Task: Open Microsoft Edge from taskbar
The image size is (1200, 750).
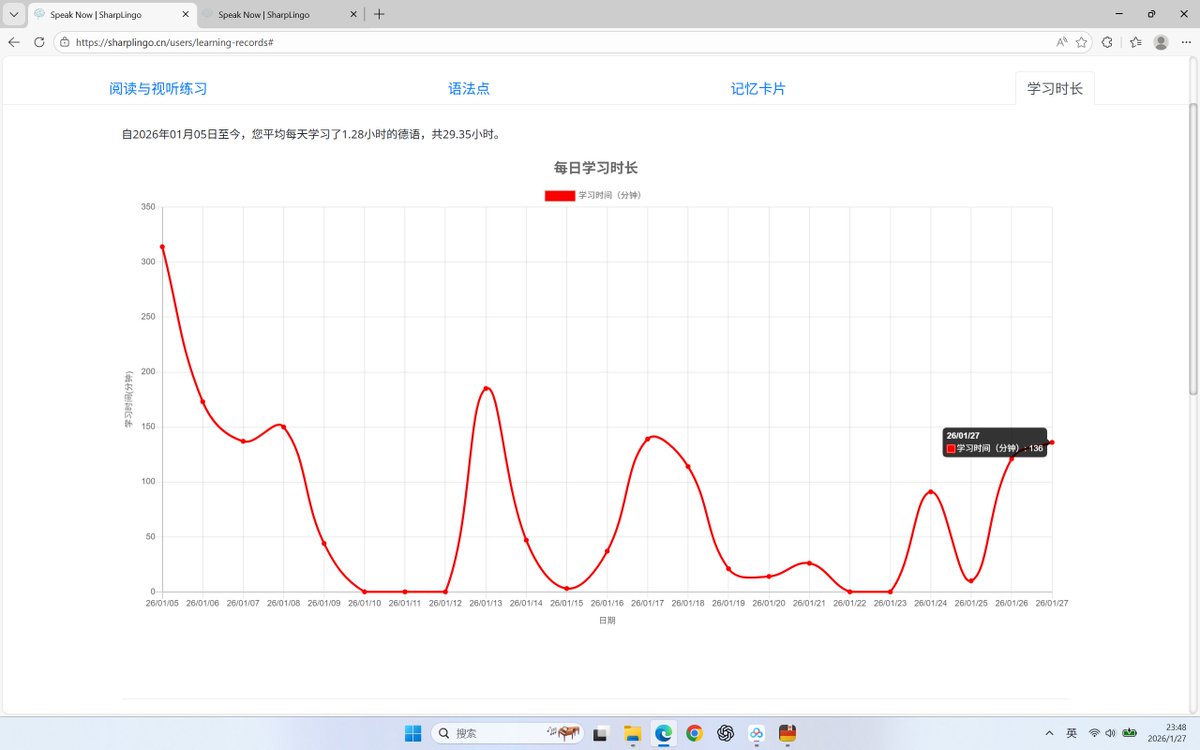Action: [x=663, y=733]
